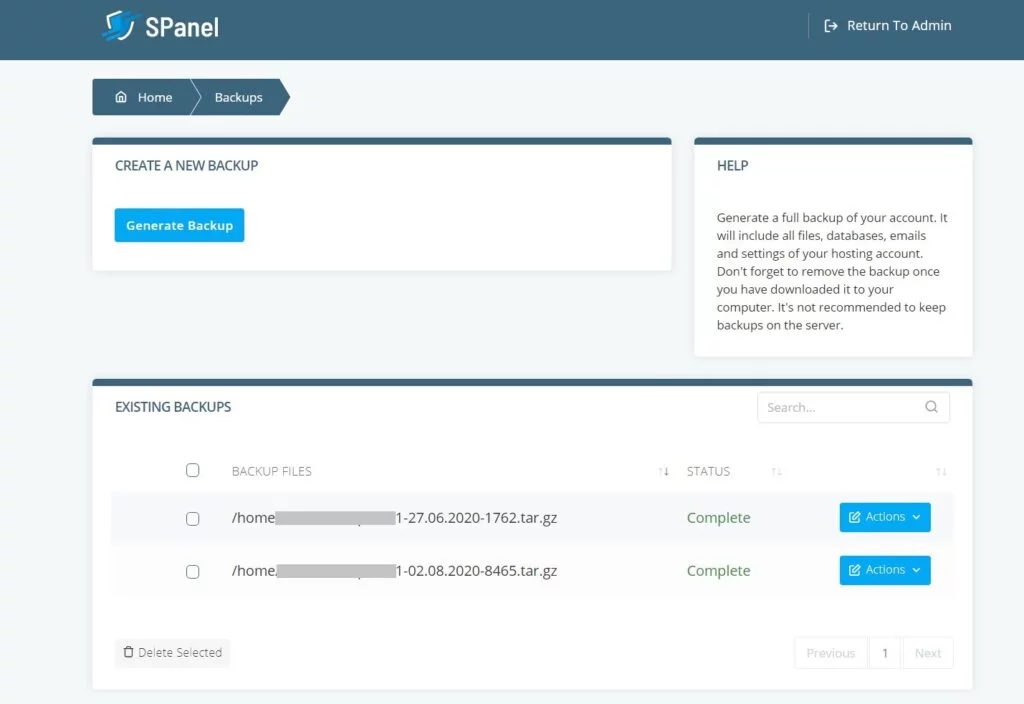Click the trash icon in Delete Selected
This screenshot has height=704, width=1024.
point(128,653)
